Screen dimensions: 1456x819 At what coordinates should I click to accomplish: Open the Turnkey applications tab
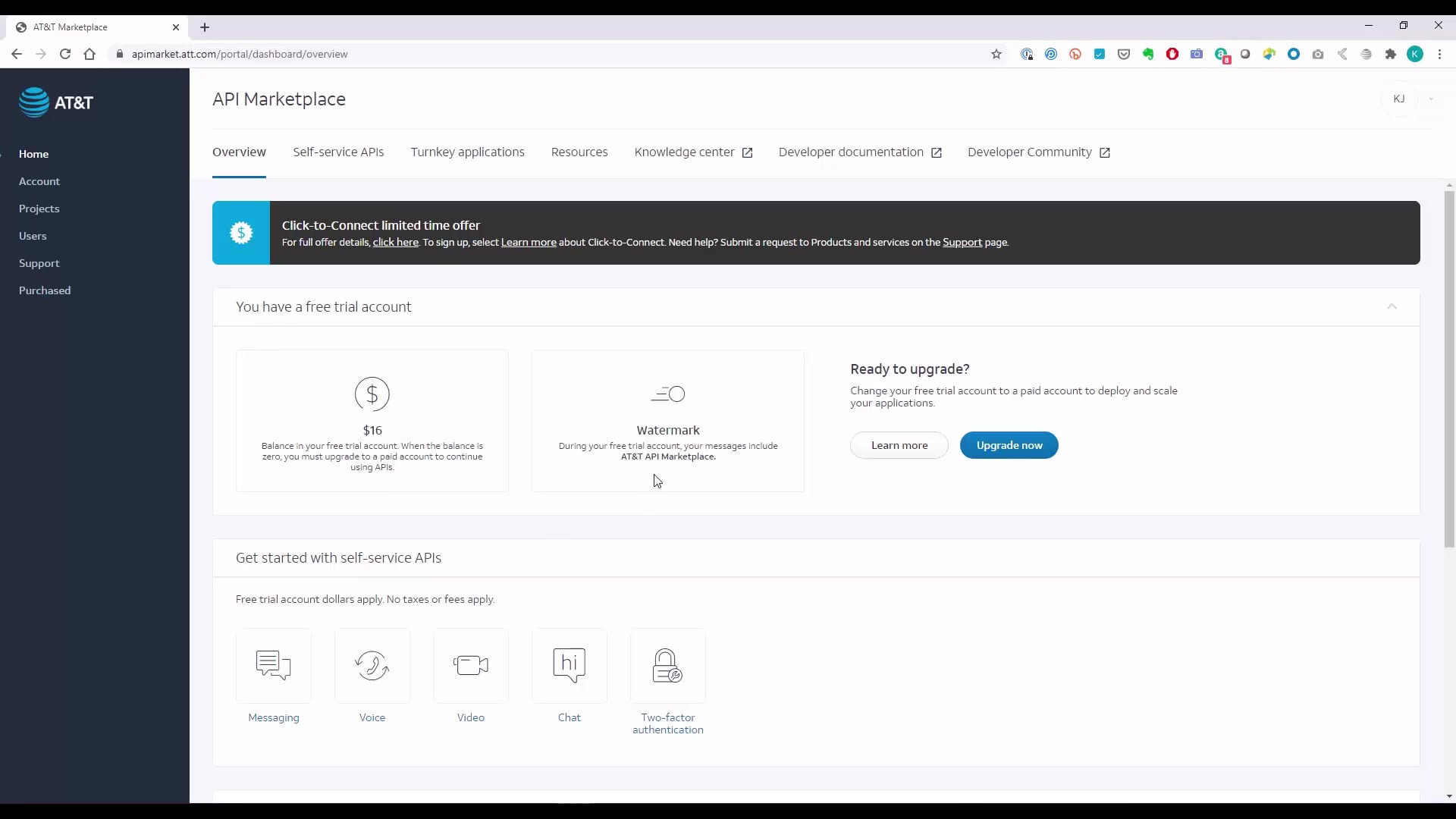pyautogui.click(x=467, y=152)
